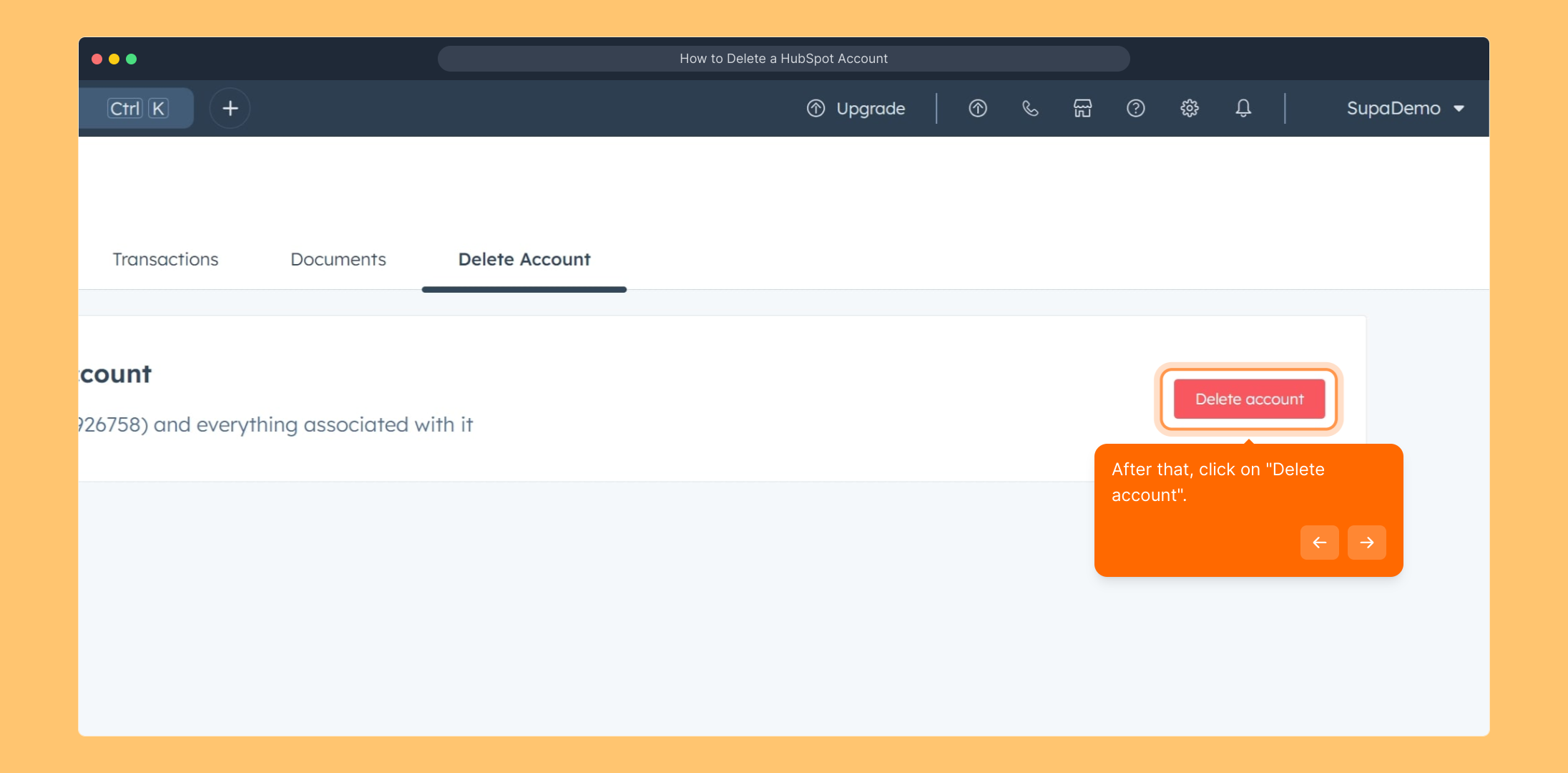Open the upgrade circle-arrow icon near phone
Screen dimensions: 1568x773
[x=977, y=108]
